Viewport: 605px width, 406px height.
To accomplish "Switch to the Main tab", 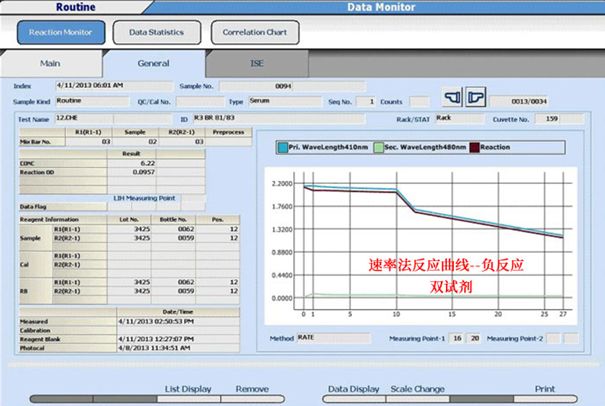I will [x=50, y=64].
